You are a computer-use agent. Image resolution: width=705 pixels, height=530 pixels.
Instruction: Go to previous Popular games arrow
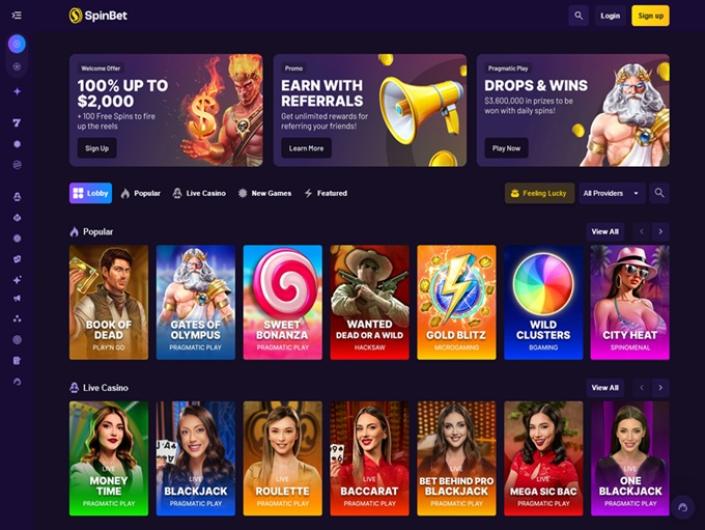[642, 232]
